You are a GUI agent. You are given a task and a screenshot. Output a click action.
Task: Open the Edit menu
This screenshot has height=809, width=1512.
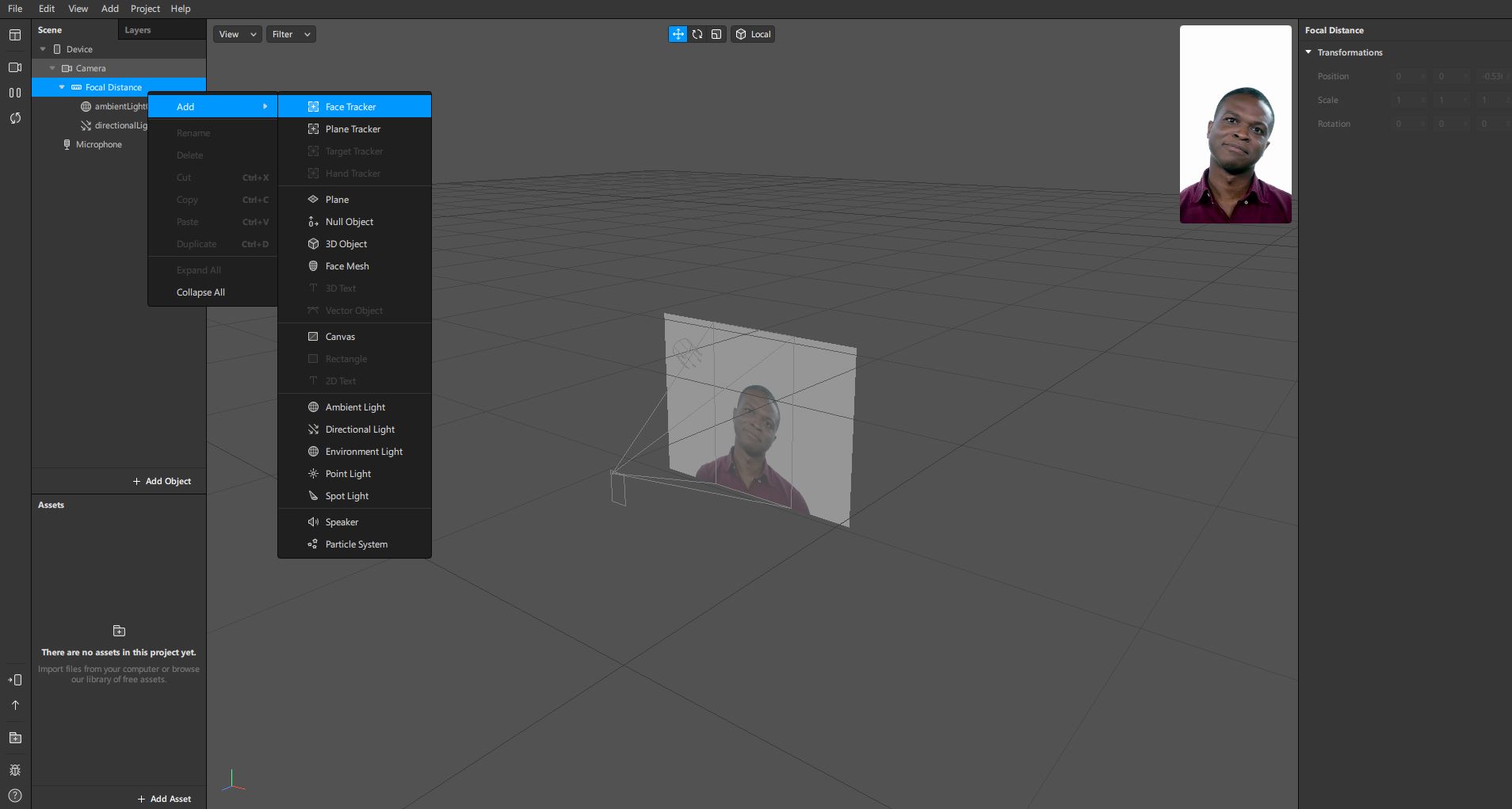[x=47, y=9]
